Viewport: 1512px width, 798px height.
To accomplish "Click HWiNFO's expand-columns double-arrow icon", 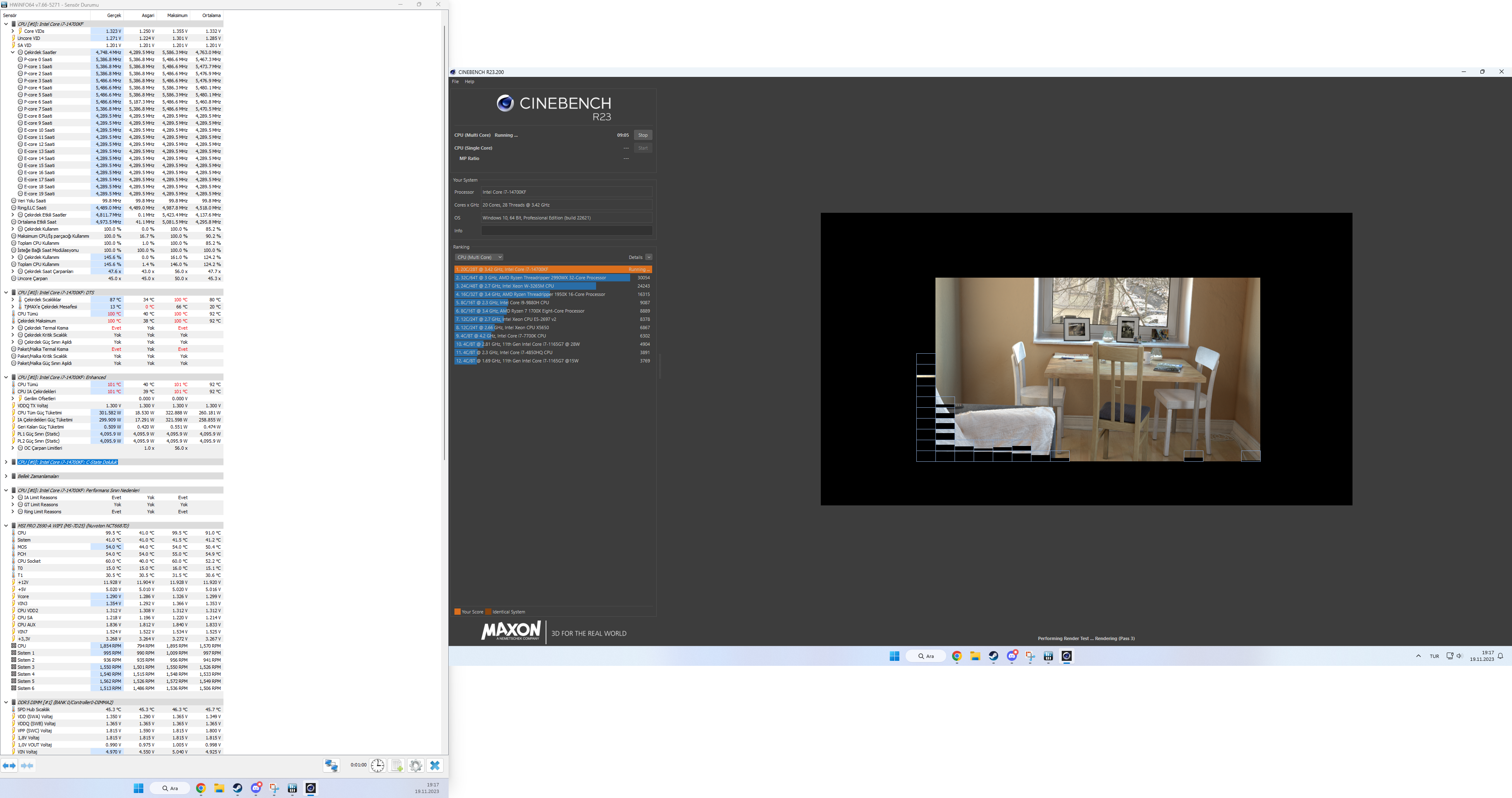I will tap(10, 766).
